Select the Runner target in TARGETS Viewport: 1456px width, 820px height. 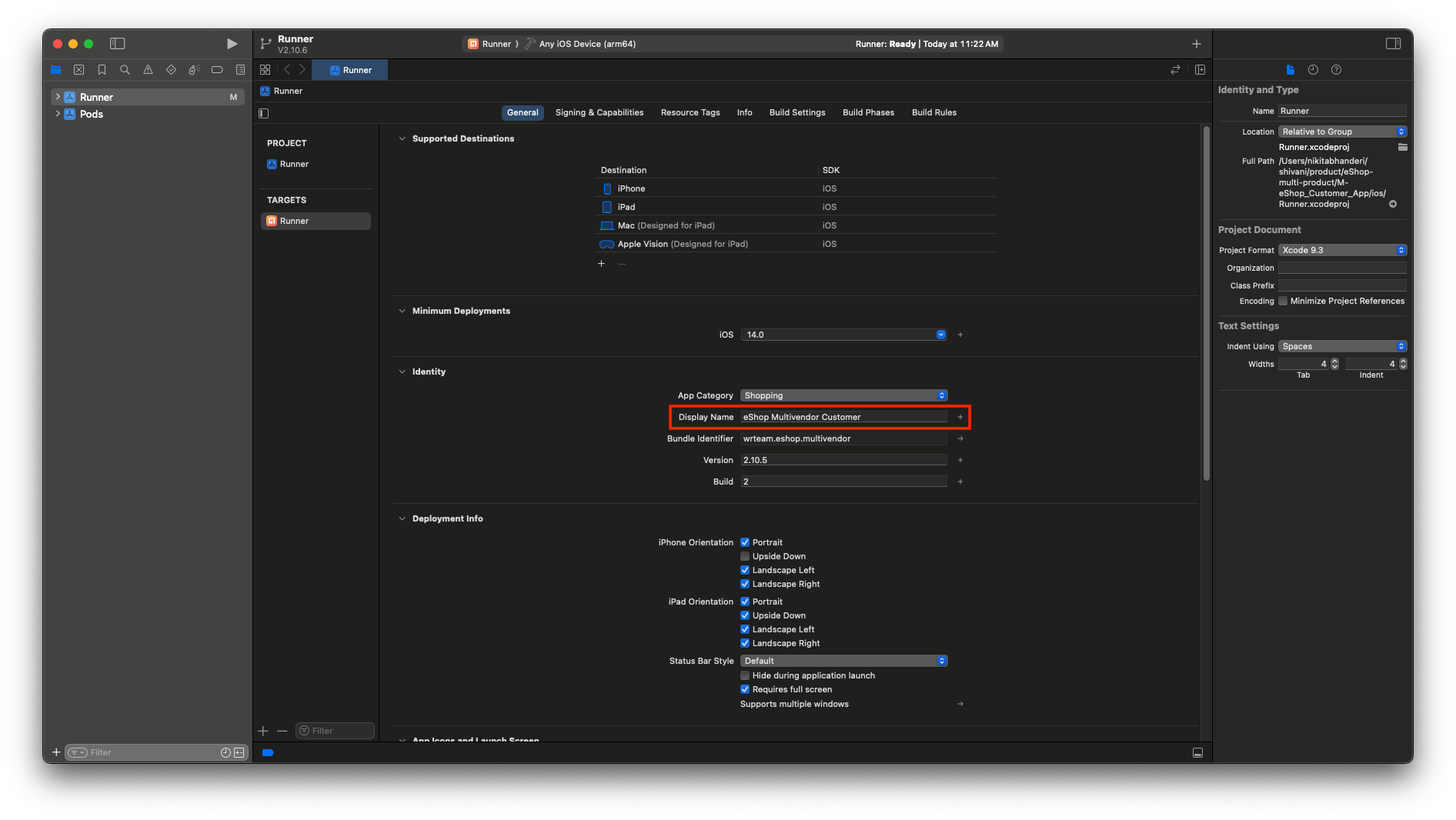(x=316, y=221)
